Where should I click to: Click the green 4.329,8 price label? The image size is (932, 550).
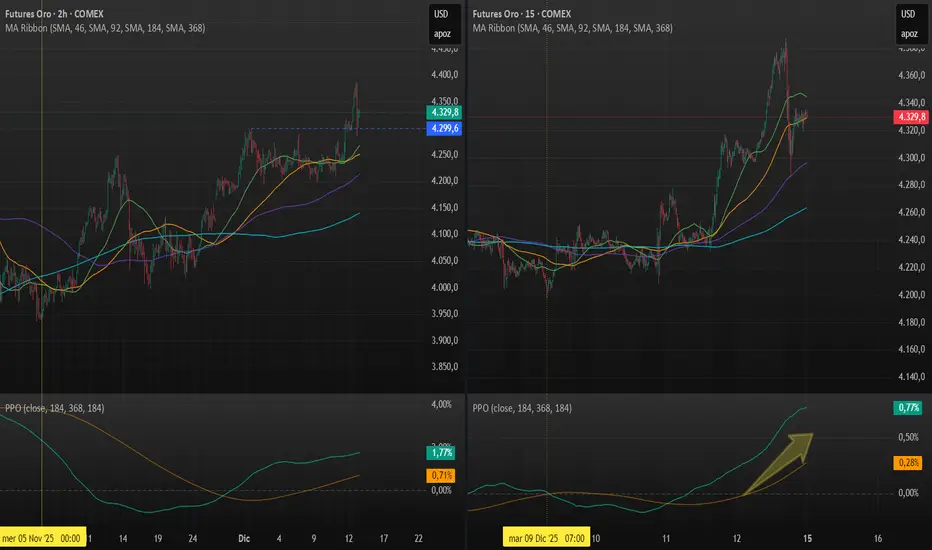point(442,114)
